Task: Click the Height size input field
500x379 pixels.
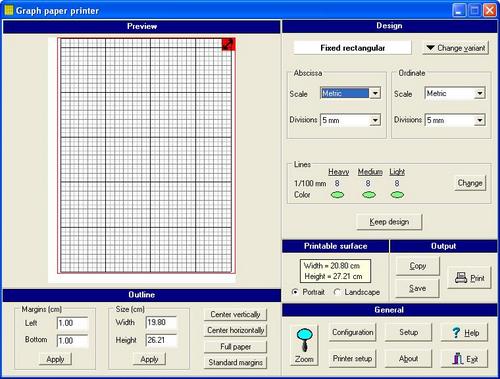Action: pos(161,340)
